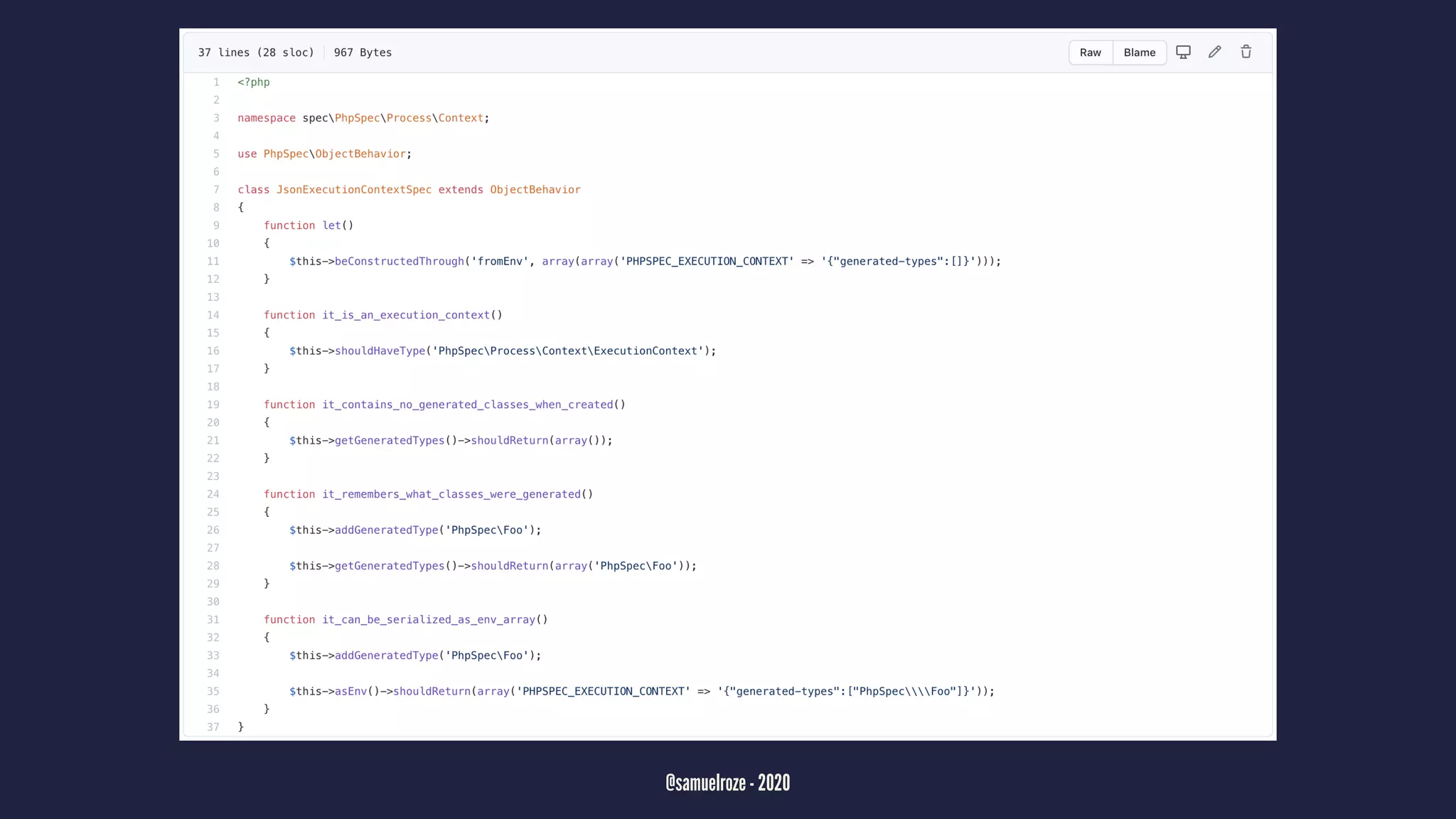
Task: Click line number 16
Action: pyautogui.click(x=213, y=351)
